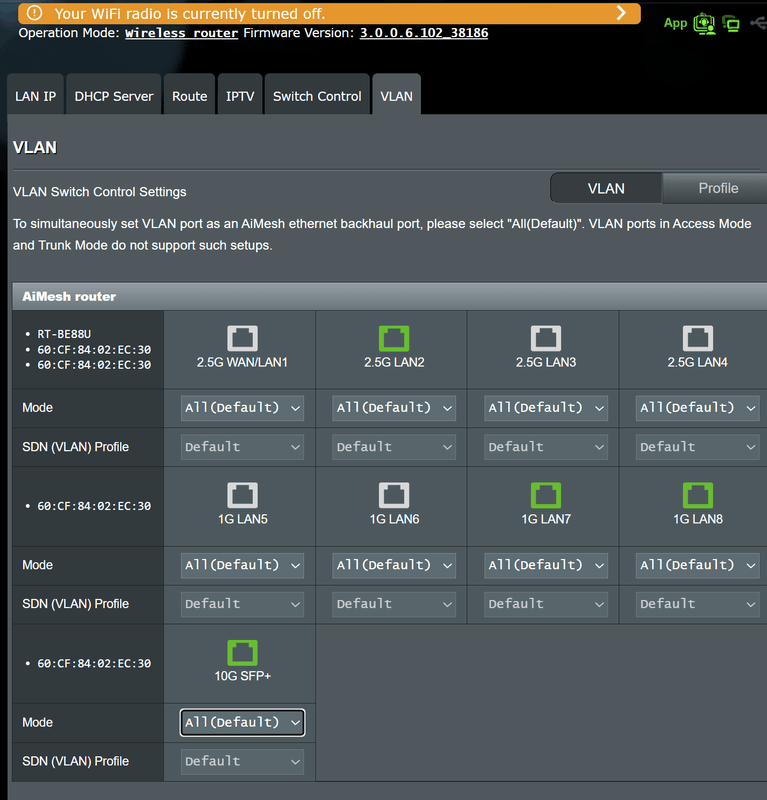Click the 2.5G LAN4 port icon
Image resolution: width=767 pixels, height=800 pixels.
(x=698, y=338)
